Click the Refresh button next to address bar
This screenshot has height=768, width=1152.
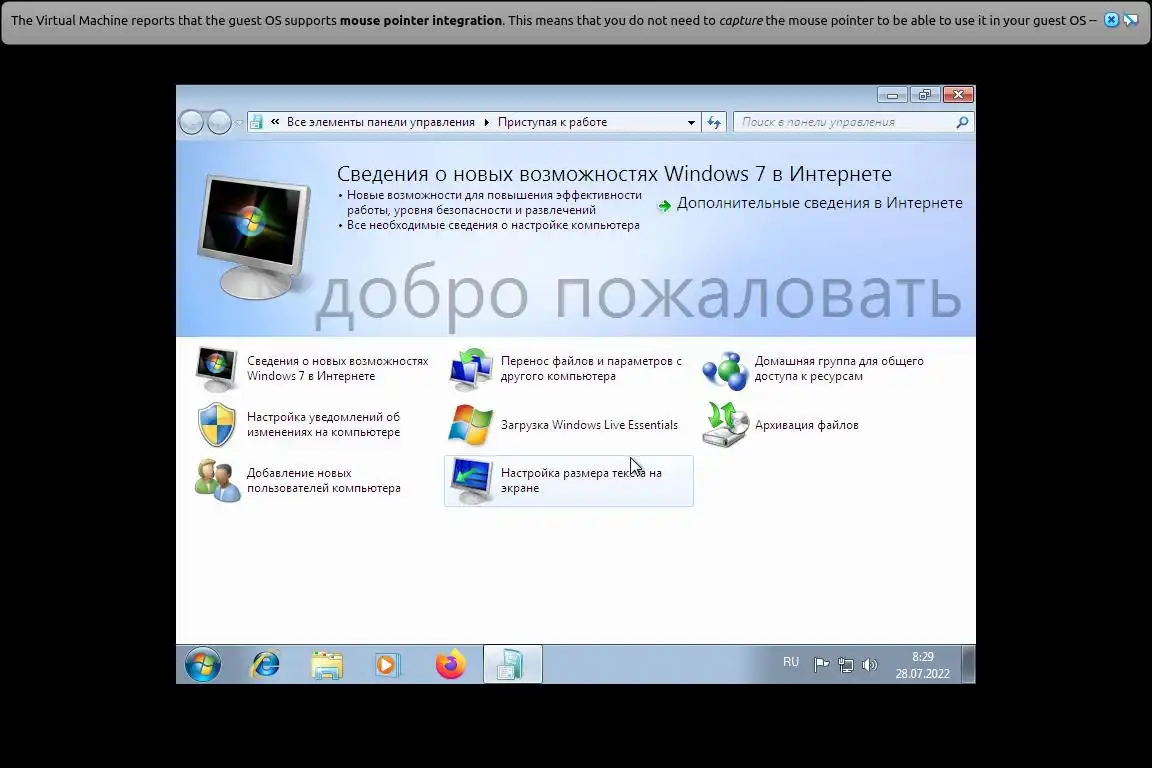pos(714,122)
